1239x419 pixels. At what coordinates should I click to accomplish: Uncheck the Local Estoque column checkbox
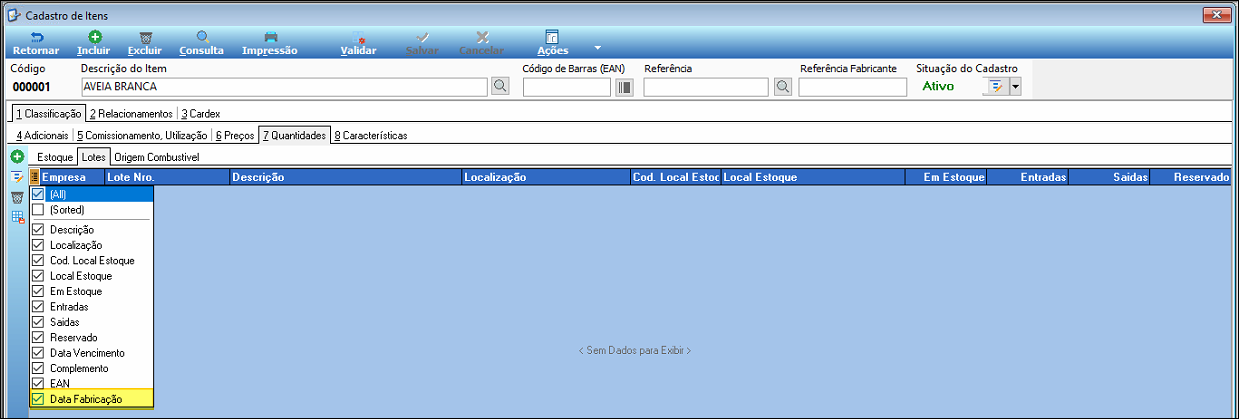point(38,276)
